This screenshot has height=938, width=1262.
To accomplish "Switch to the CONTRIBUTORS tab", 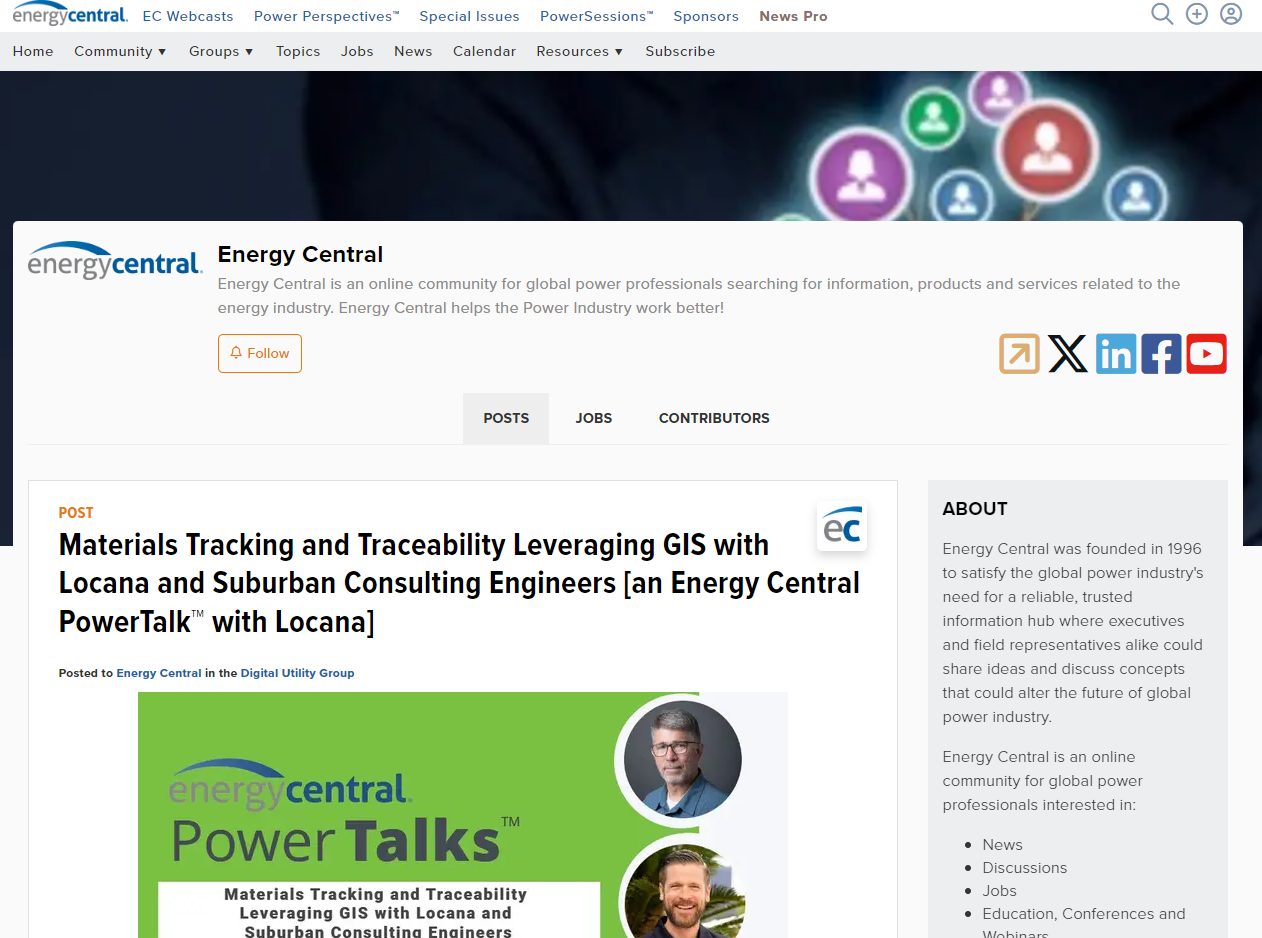I will click(714, 418).
